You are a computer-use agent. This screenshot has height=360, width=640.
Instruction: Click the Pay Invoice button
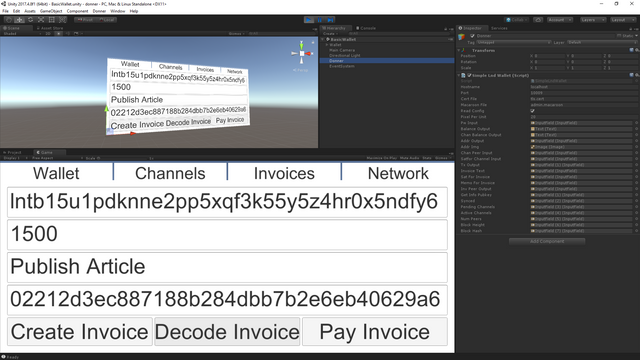375,332
